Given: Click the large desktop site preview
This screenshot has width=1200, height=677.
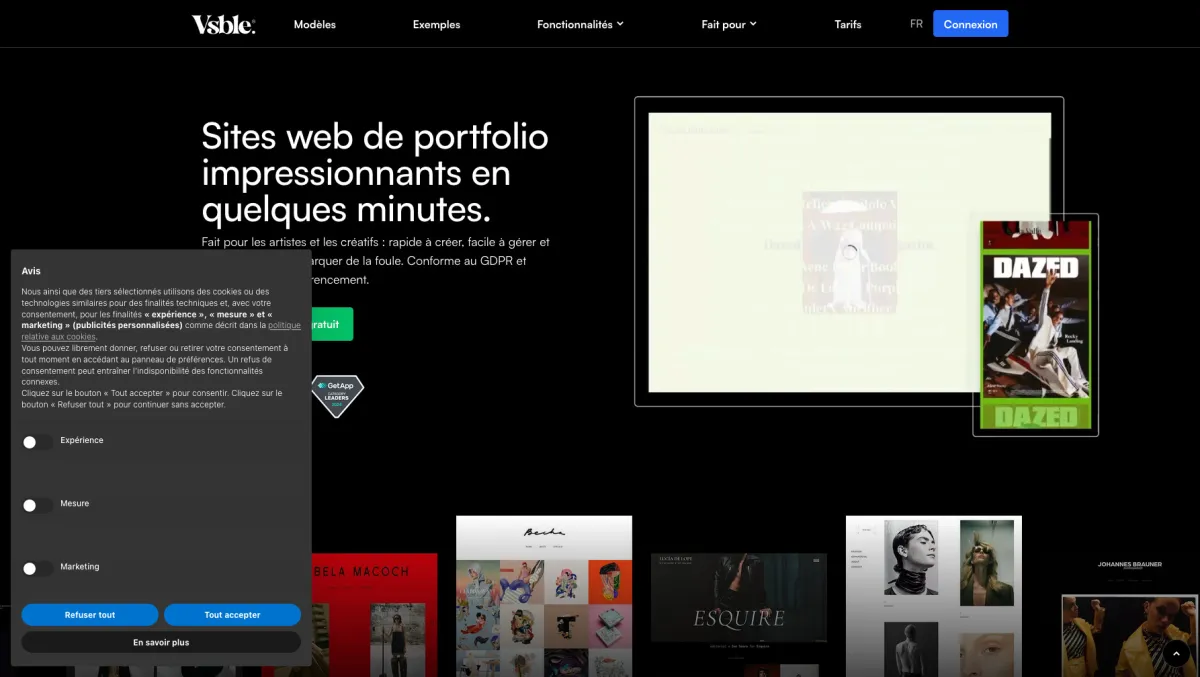Looking at the screenshot, I should point(849,252).
